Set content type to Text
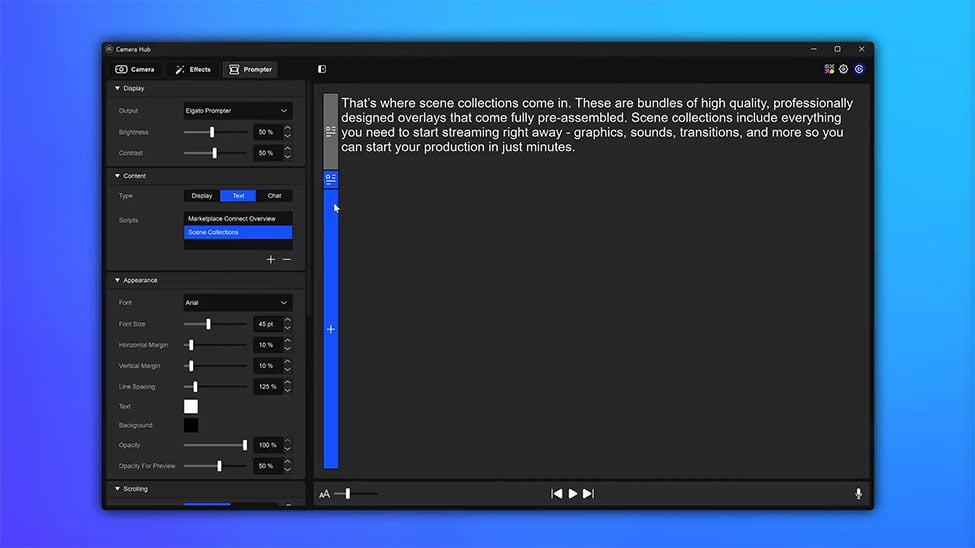The width and height of the screenshot is (975, 548). click(x=238, y=196)
